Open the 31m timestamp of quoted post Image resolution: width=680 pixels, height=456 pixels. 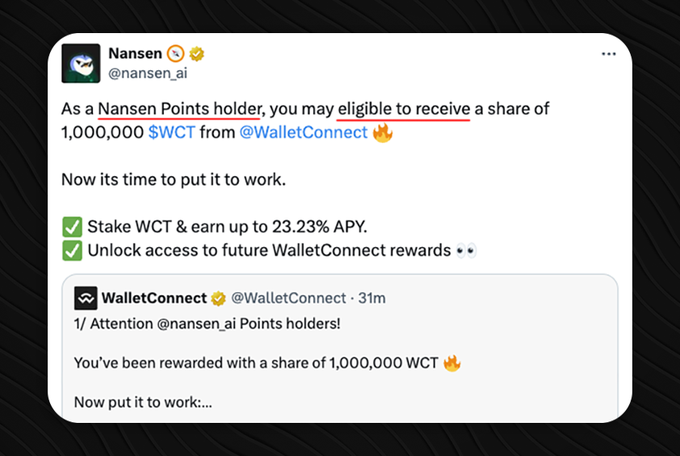pos(372,298)
